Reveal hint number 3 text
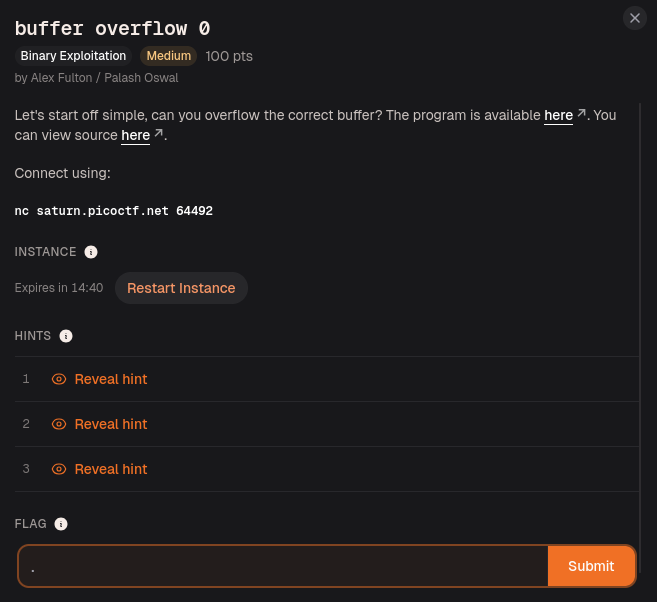The height and width of the screenshot is (602, 657). [111, 469]
